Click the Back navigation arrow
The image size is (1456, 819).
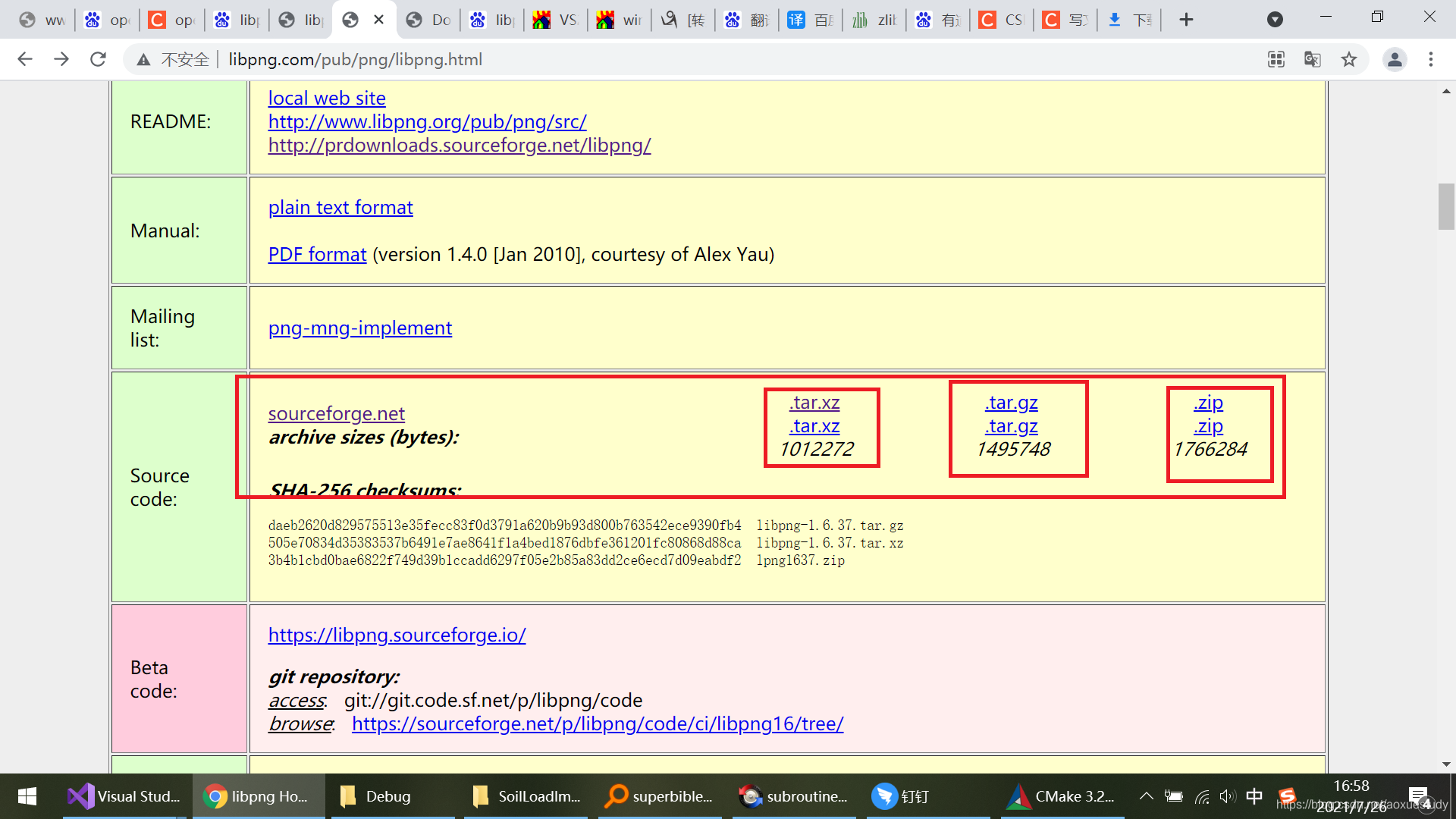25,59
